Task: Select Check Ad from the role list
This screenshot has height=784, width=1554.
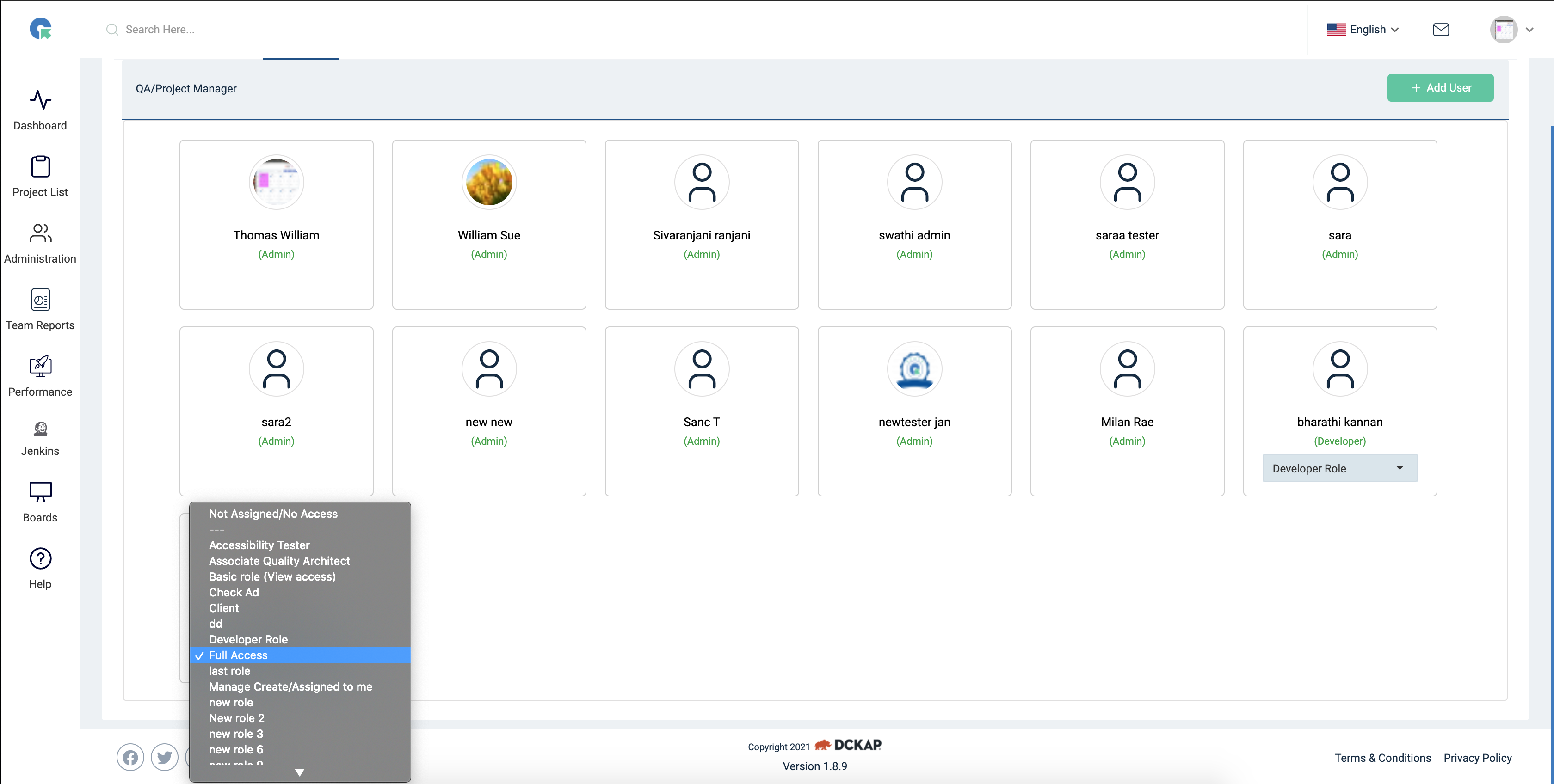Action: (x=300, y=592)
